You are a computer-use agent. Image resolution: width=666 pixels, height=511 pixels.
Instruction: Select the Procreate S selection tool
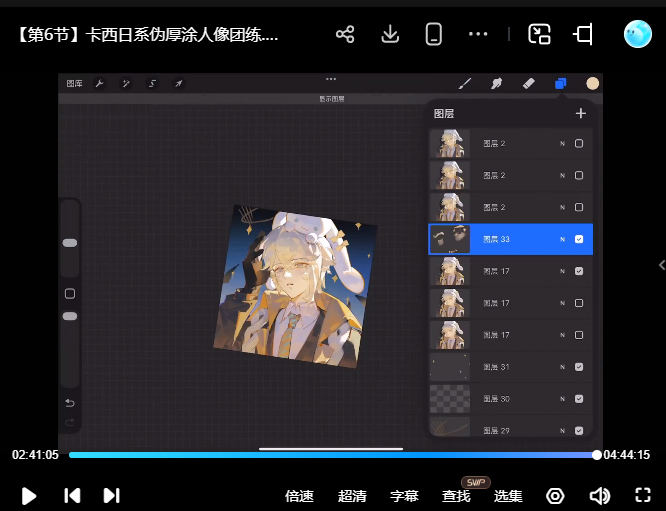[x=152, y=84]
